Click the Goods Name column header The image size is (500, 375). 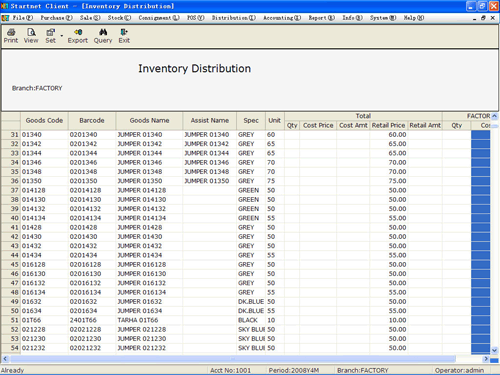149,121
